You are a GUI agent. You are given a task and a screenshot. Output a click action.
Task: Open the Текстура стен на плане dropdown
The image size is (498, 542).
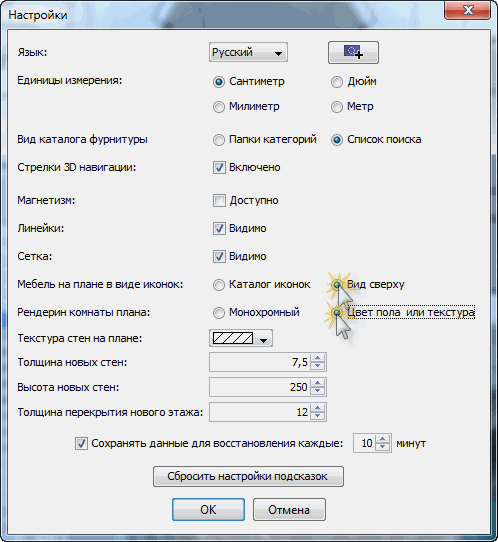[241, 338]
